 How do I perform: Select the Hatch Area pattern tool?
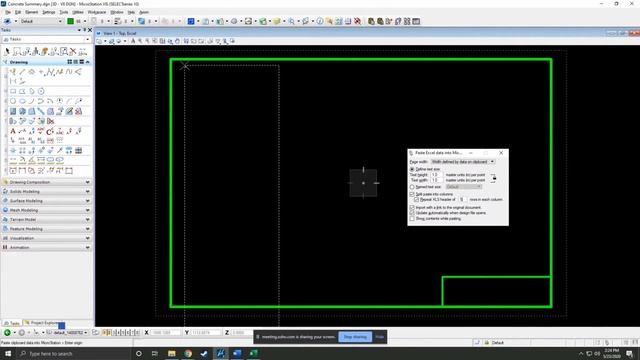tap(13, 111)
